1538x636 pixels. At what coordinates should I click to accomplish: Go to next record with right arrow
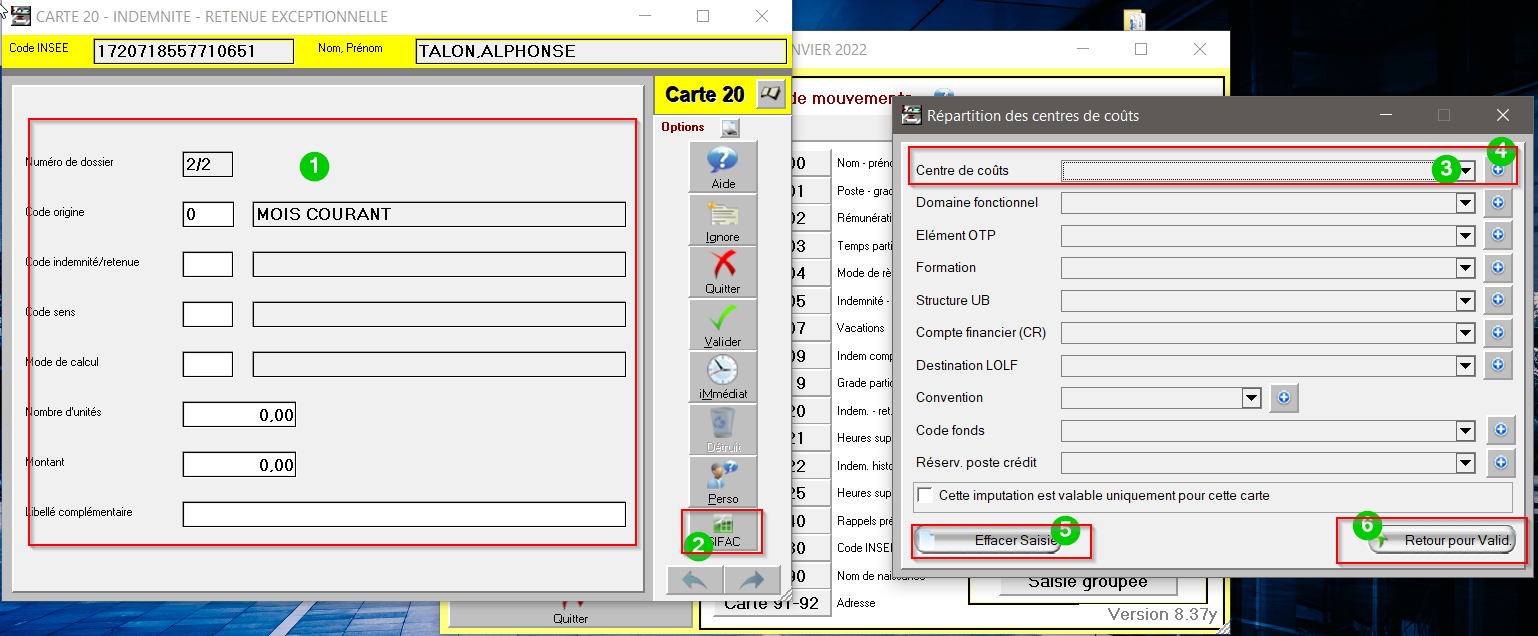click(x=751, y=580)
